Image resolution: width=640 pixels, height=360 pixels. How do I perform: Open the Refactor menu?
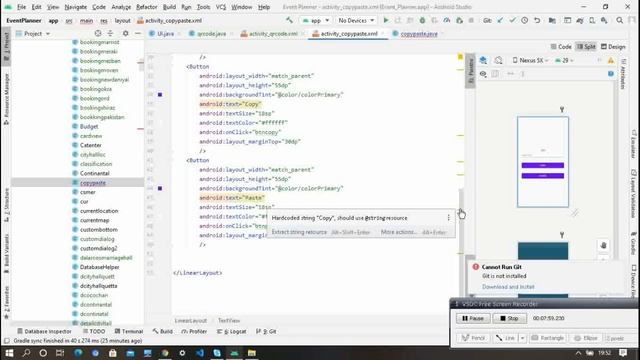click(x=147, y=7)
